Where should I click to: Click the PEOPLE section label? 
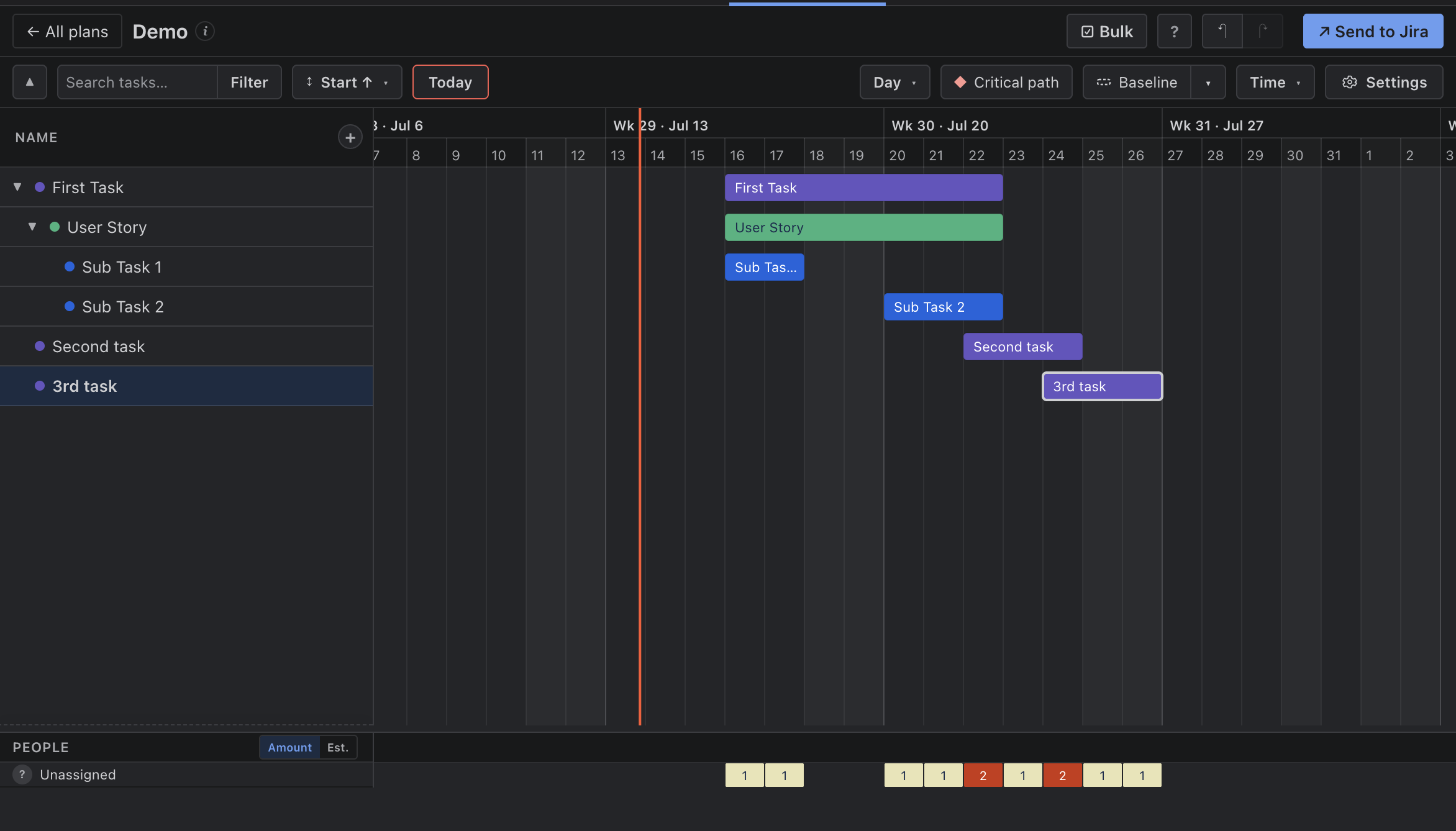(x=40, y=747)
